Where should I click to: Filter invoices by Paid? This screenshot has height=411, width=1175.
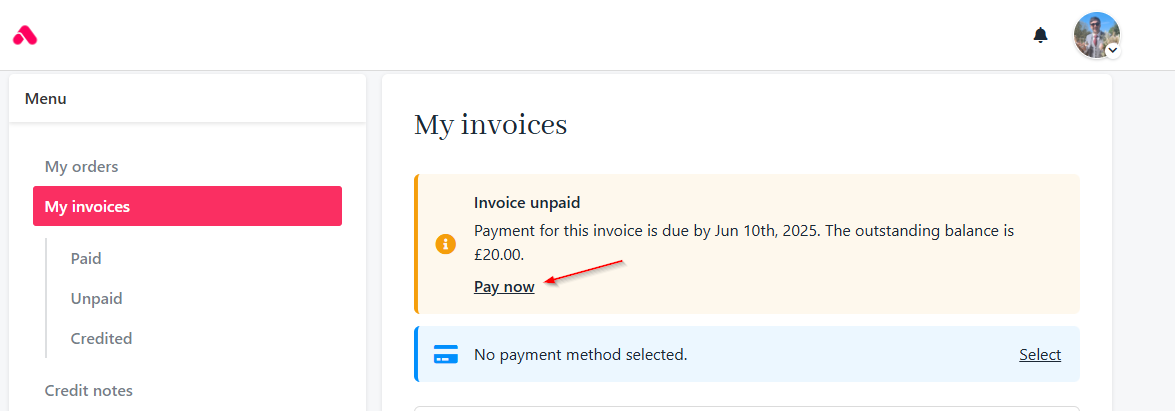click(x=86, y=259)
